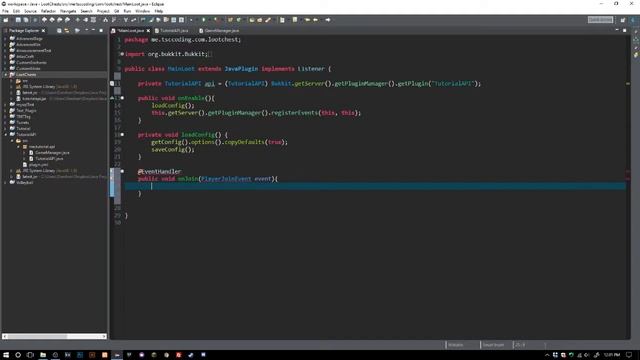Click the Open Perspective icon
The image size is (640, 360).
tap(623, 20)
